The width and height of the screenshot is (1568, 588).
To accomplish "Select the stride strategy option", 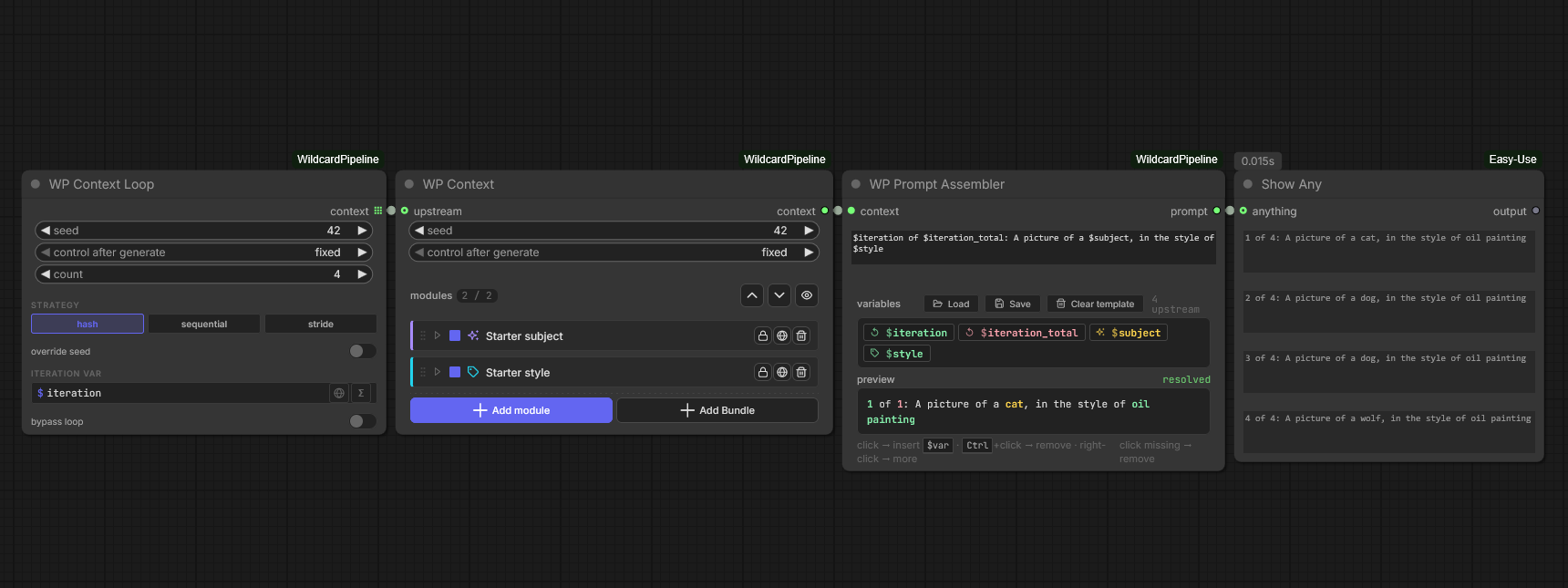I will pyautogui.click(x=321, y=324).
